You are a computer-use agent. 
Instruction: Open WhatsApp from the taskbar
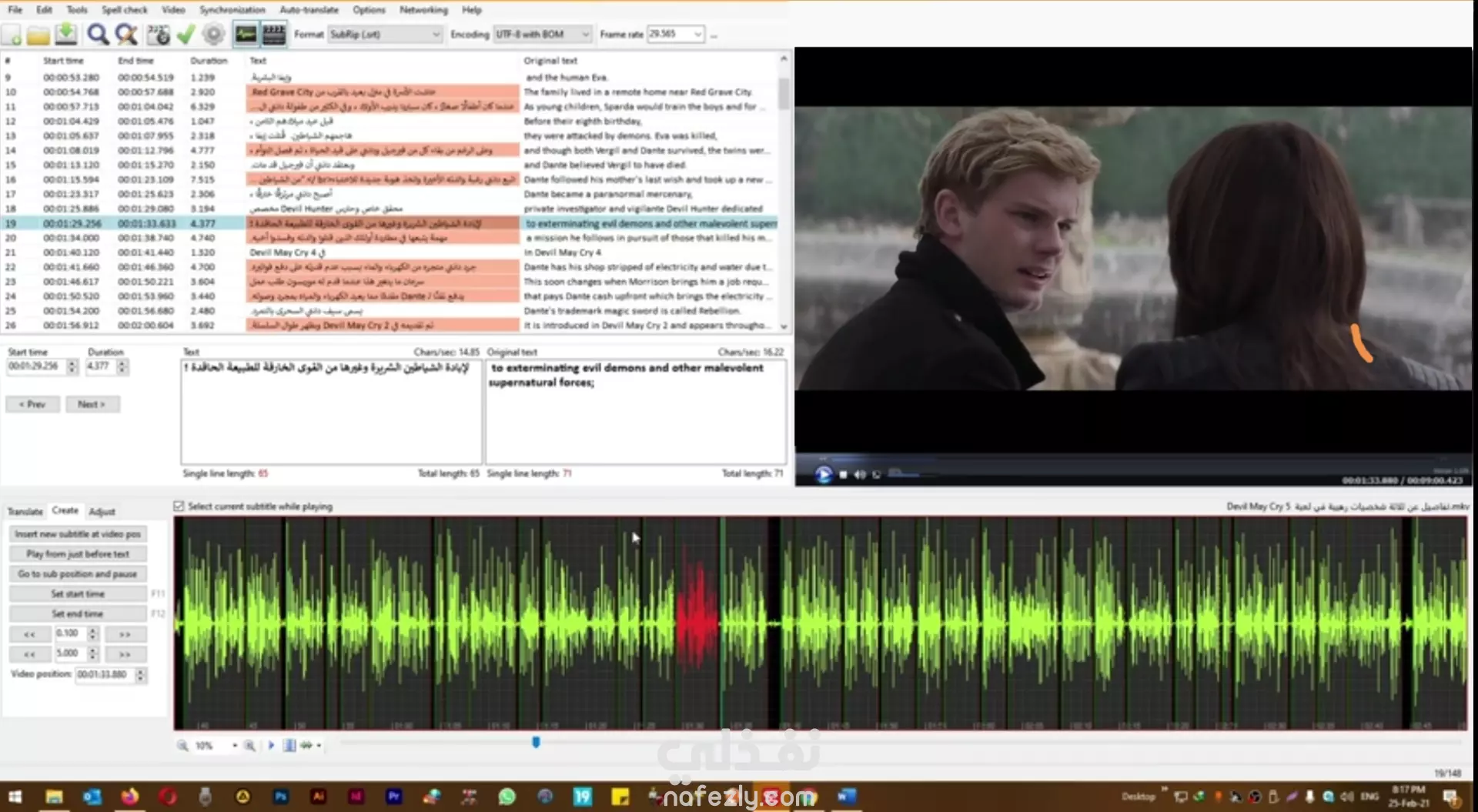click(x=507, y=797)
